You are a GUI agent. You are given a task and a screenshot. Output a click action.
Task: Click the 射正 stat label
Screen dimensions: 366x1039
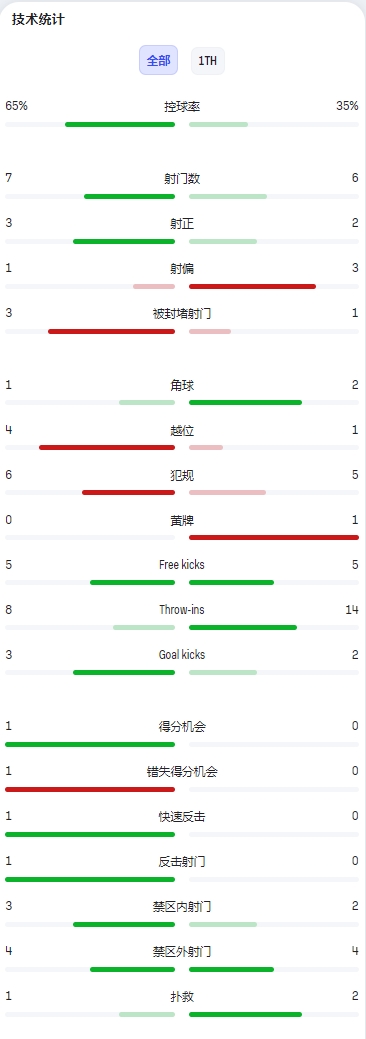[182, 223]
